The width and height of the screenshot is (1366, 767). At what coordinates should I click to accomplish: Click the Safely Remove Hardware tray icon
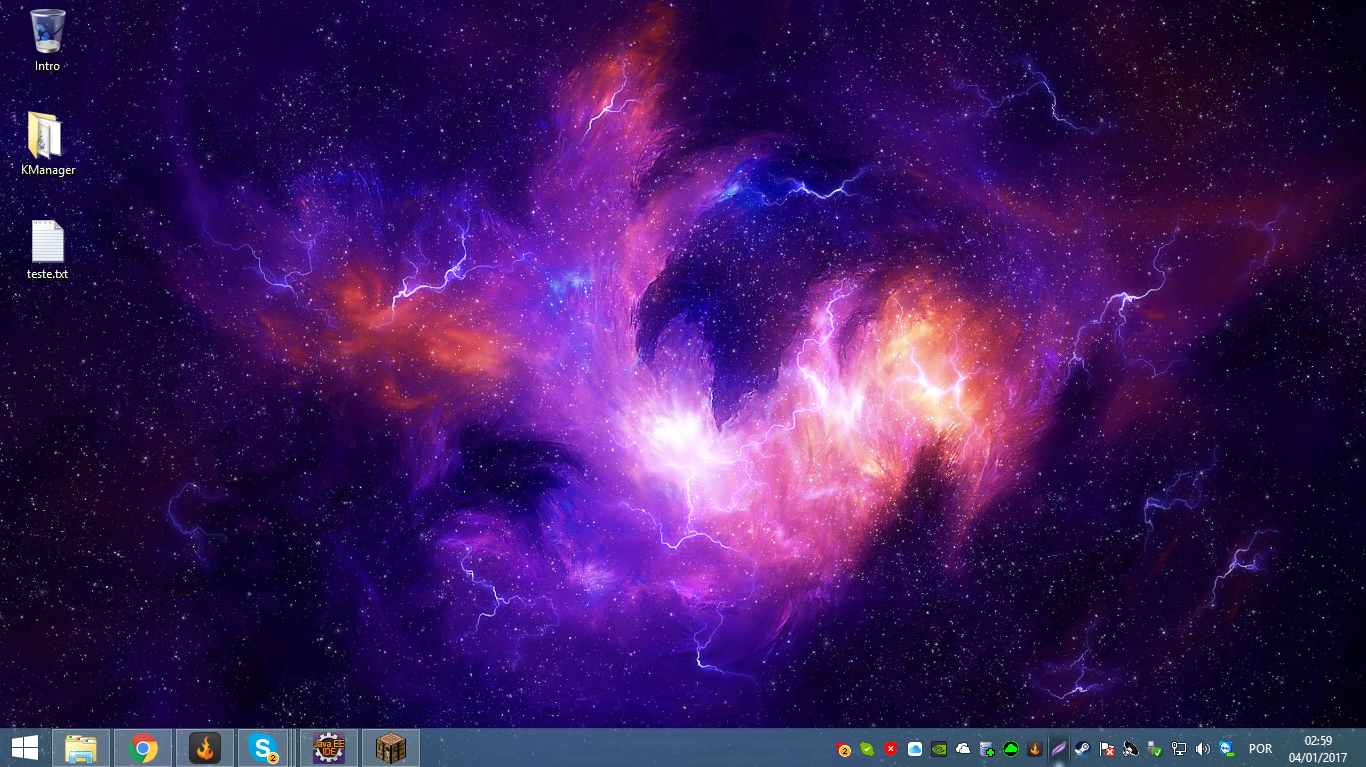(1155, 749)
